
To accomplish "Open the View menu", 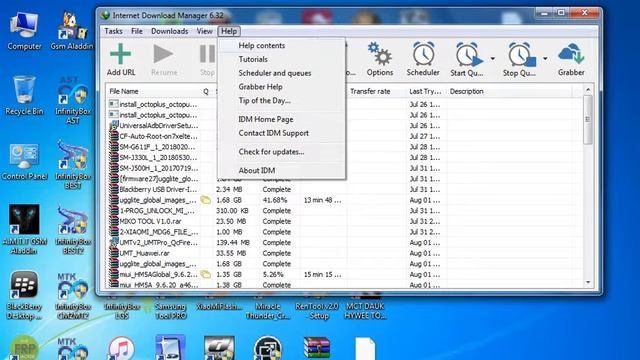I will pyautogui.click(x=204, y=31).
